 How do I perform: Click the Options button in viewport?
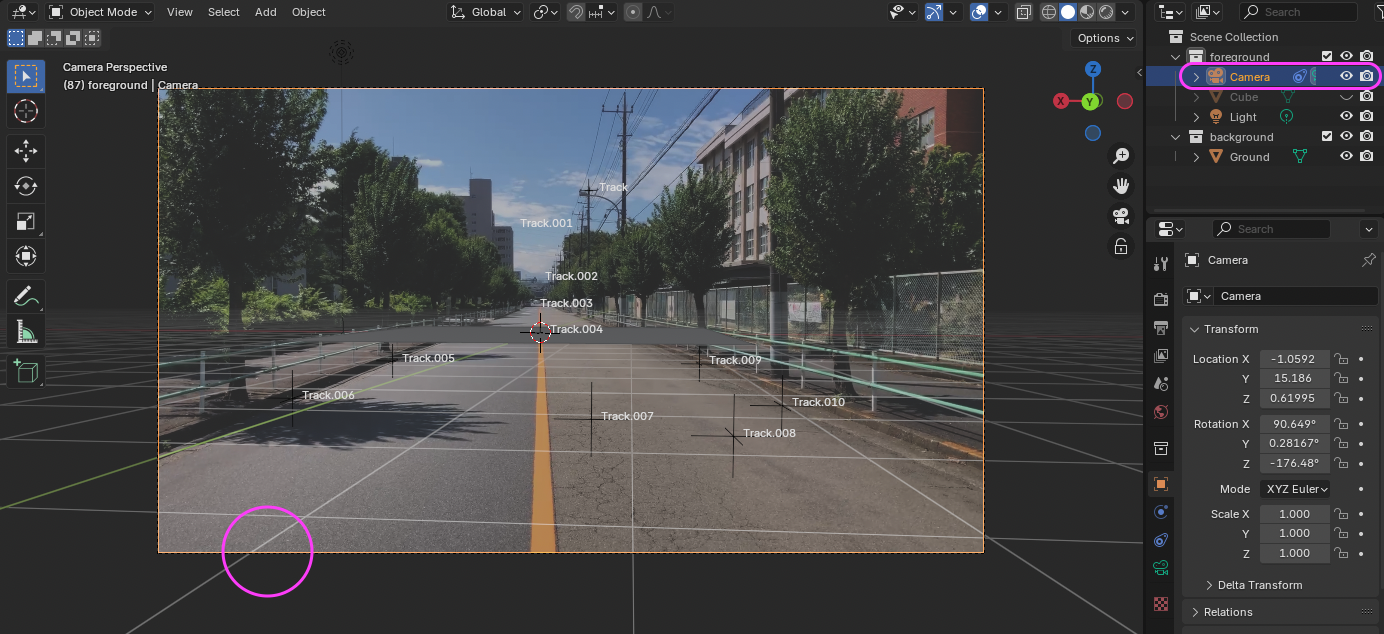click(x=1104, y=38)
